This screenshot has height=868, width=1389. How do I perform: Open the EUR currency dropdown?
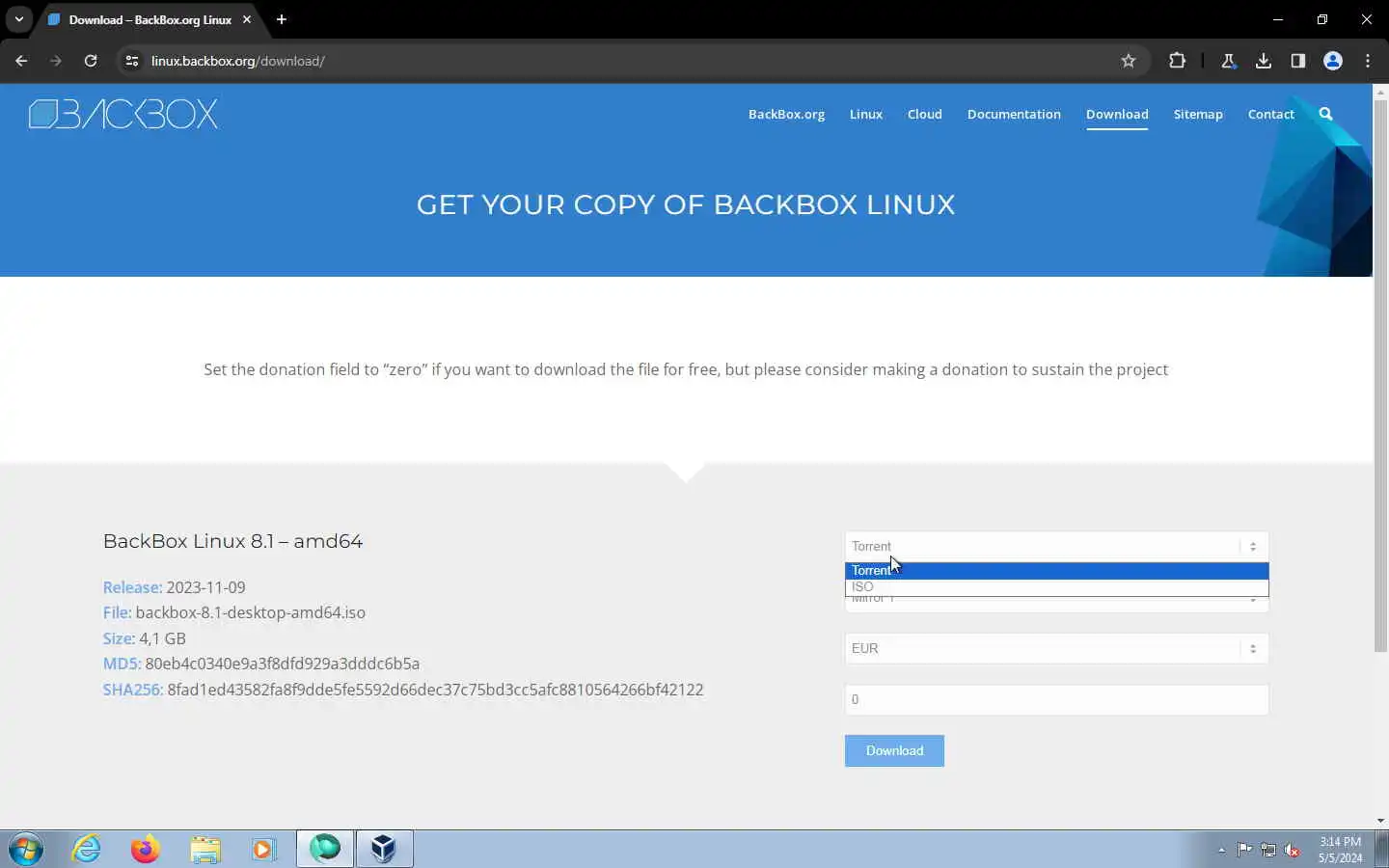pyautogui.click(x=1056, y=648)
